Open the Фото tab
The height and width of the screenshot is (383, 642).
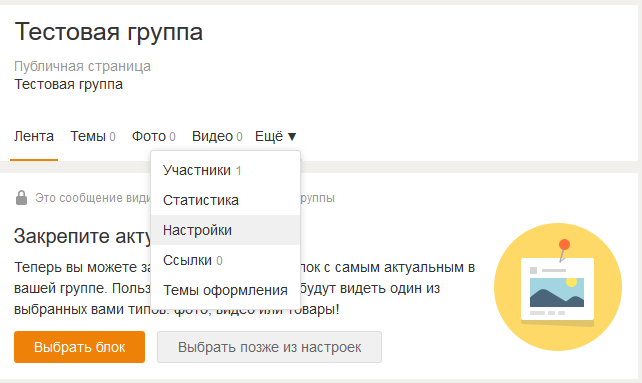coord(154,136)
